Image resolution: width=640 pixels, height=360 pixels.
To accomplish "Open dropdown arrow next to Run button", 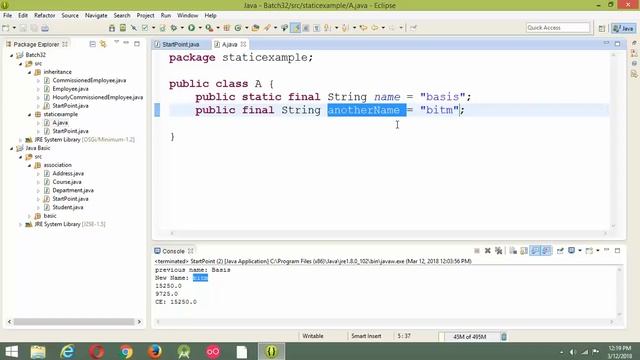I will pos(200,28).
